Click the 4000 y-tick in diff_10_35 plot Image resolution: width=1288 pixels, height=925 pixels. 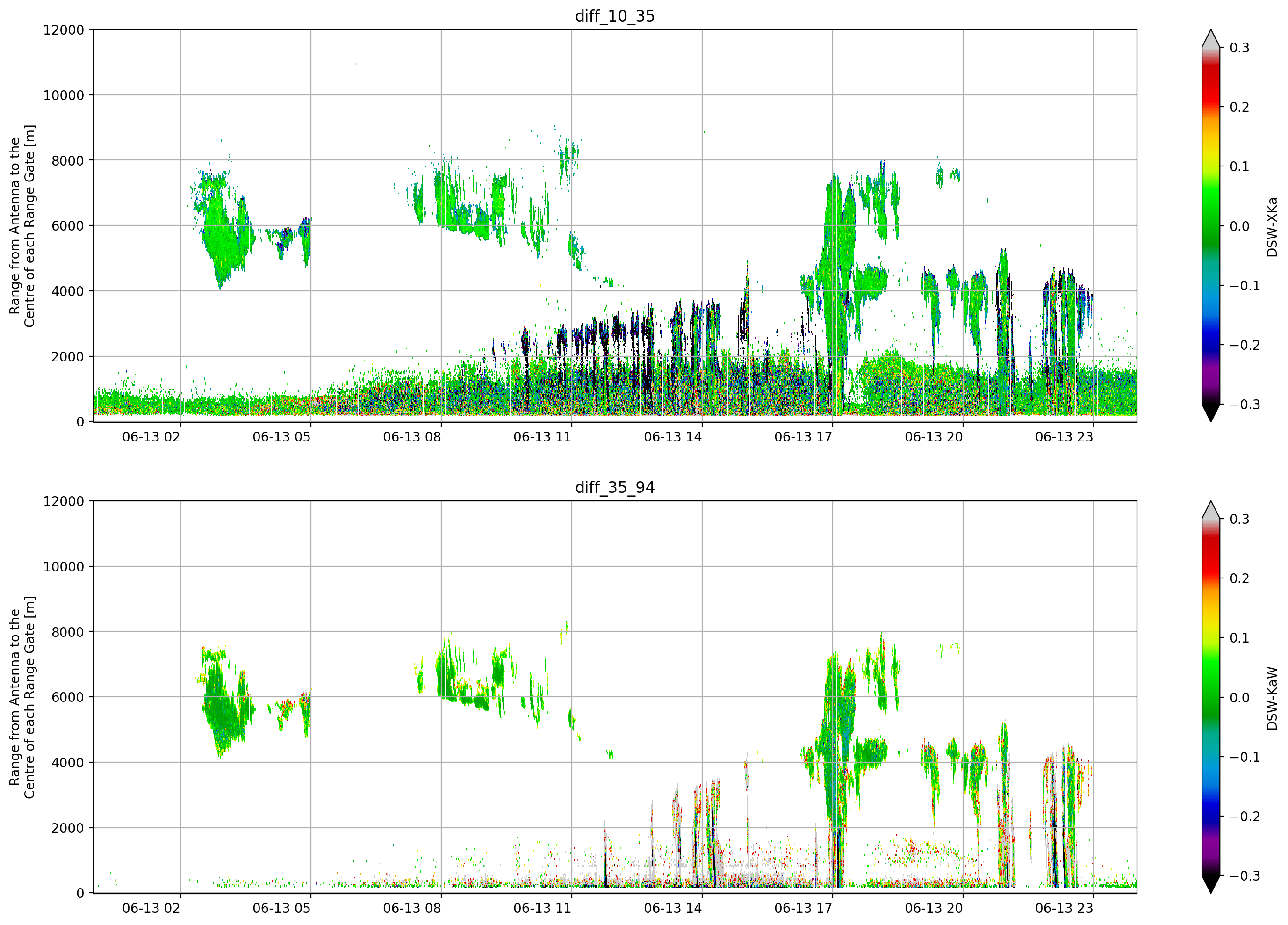point(68,291)
